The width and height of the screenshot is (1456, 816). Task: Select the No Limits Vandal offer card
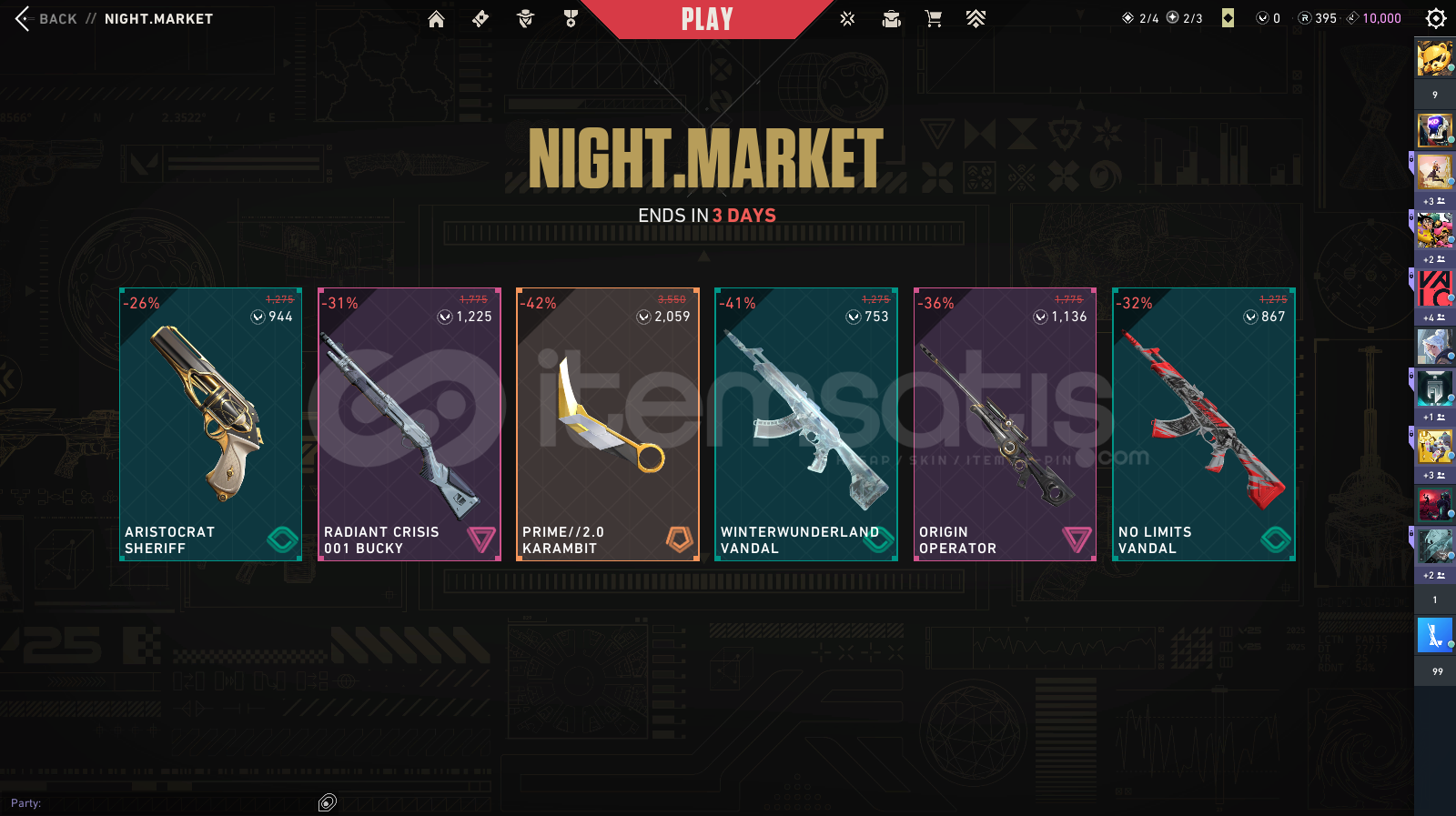tap(1204, 424)
